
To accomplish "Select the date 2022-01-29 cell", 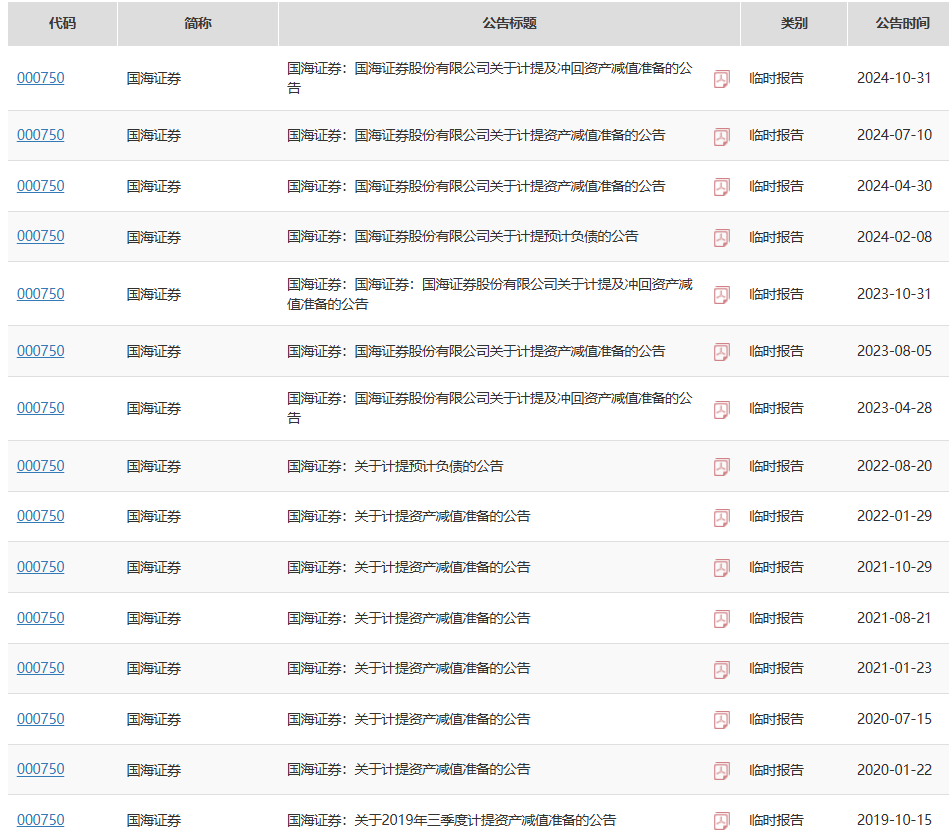I will pyautogui.click(x=894, y=516).
